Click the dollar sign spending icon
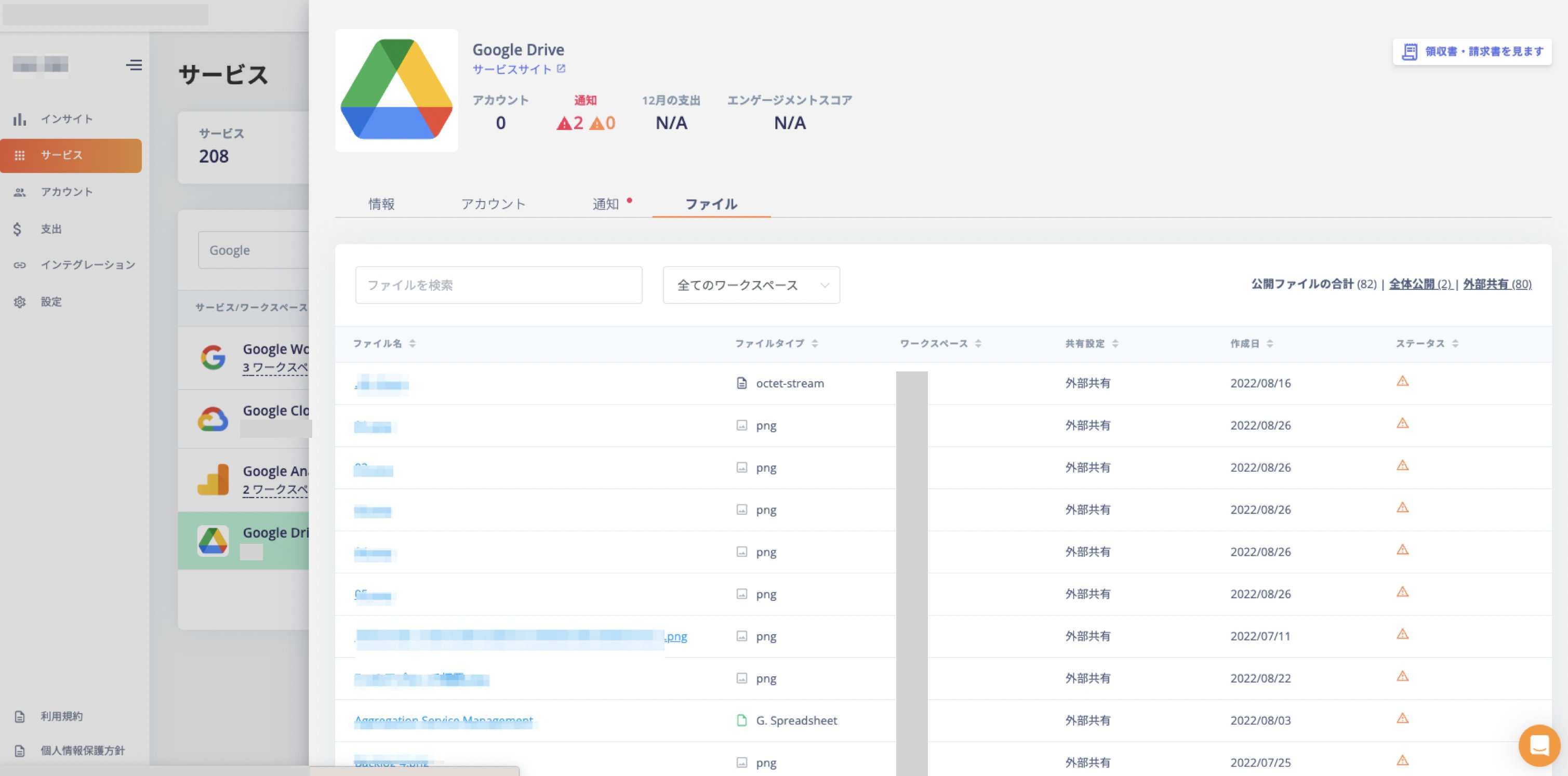1568x776 pixels. click(x=18, y=229)
